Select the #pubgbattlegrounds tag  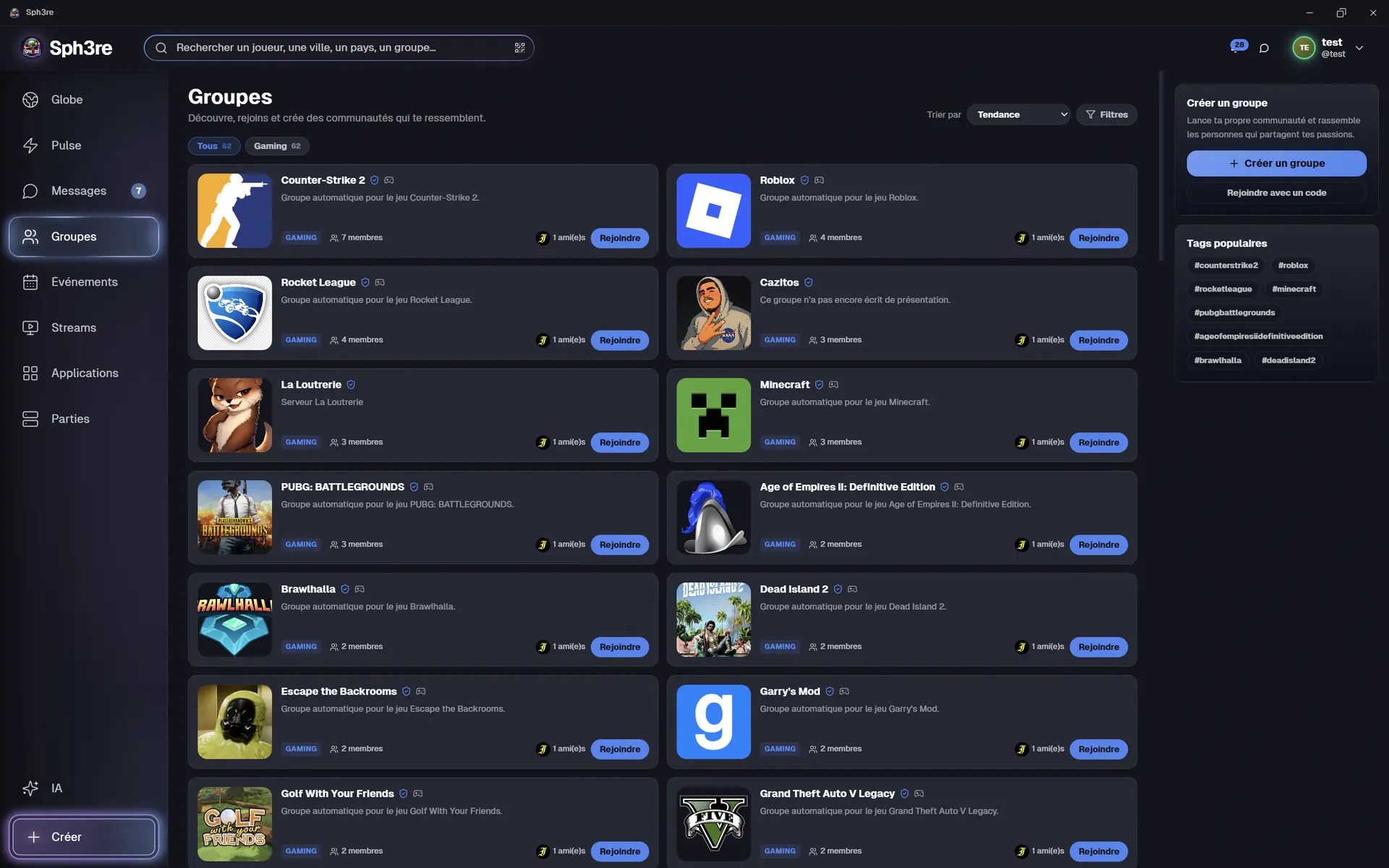(x=1234, y=312)
